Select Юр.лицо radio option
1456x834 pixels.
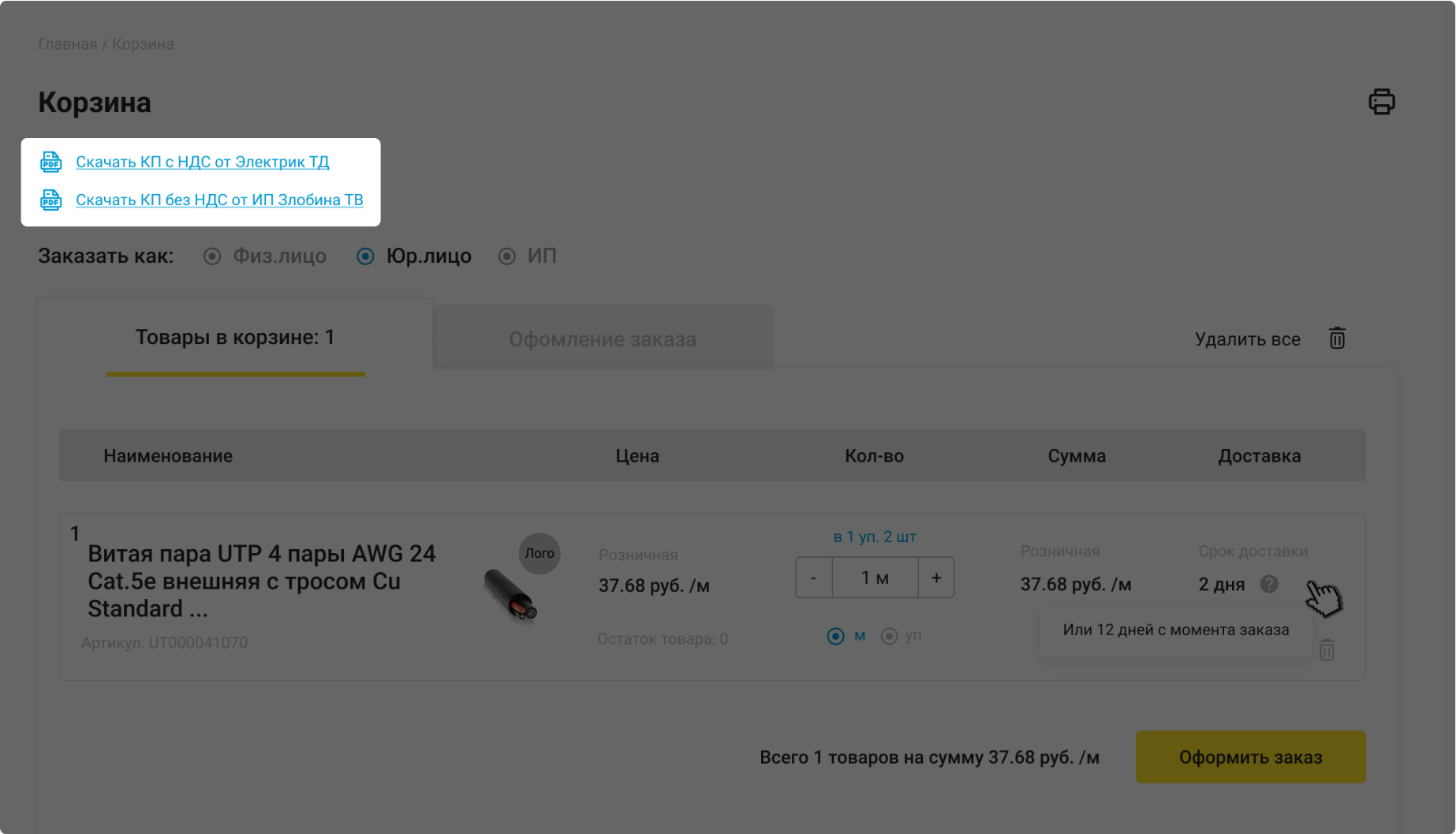pyautogui.click(x=365, y=256)
